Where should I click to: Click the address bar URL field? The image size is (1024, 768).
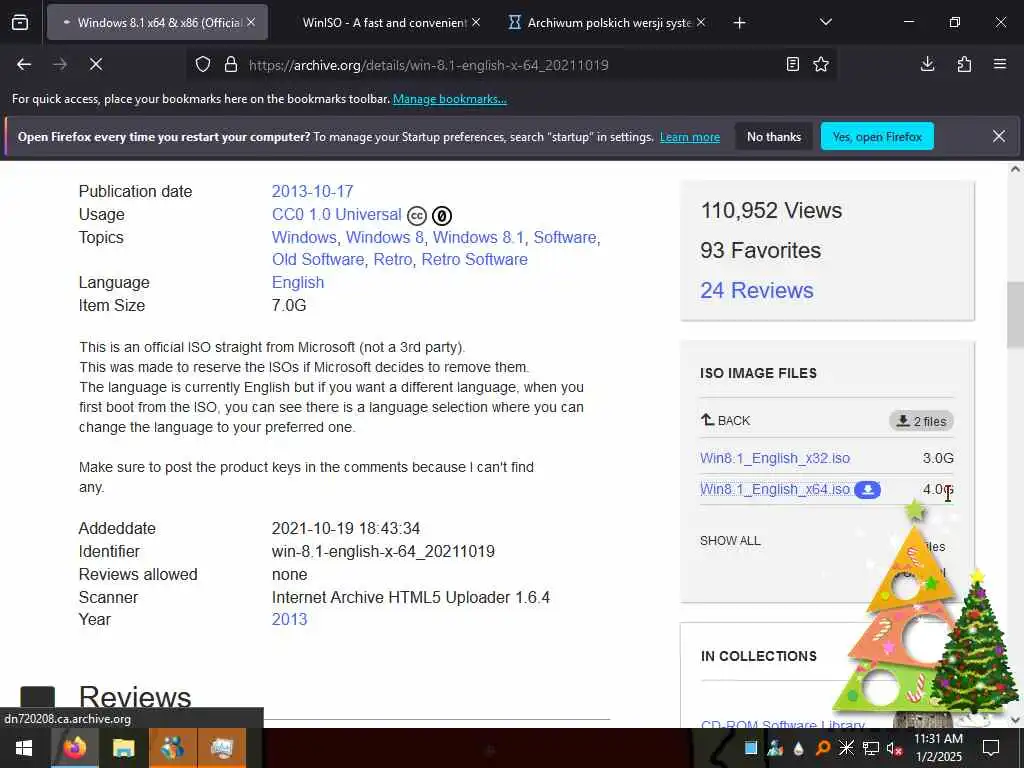(509, 65)
